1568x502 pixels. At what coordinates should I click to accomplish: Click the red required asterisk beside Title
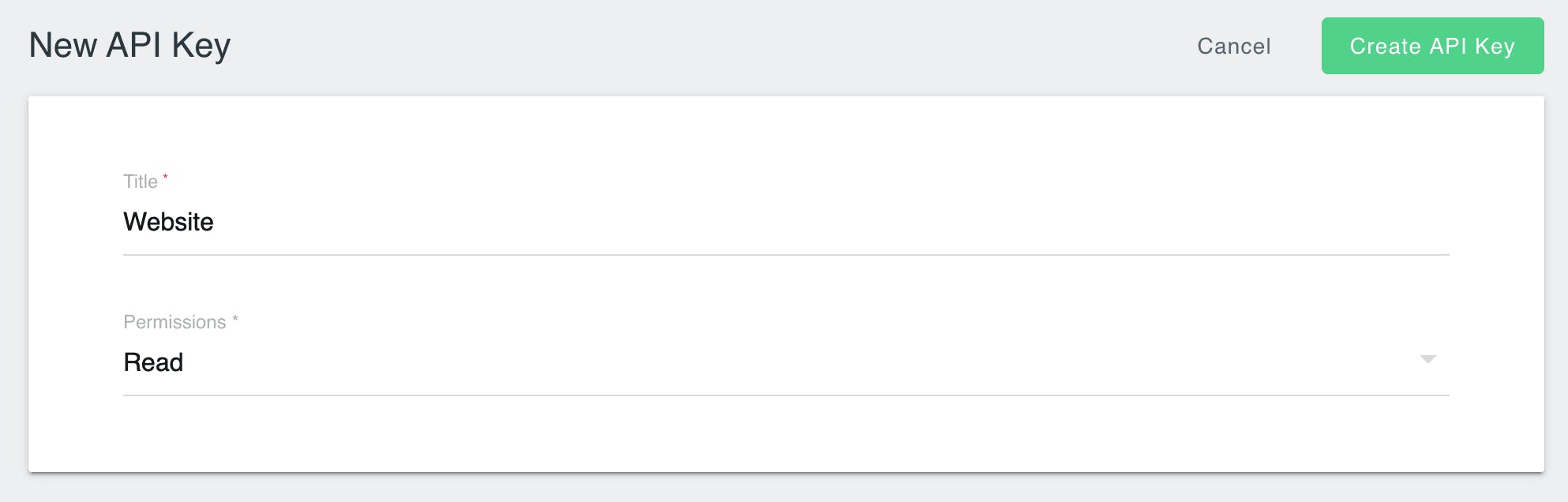click(165, 178)
